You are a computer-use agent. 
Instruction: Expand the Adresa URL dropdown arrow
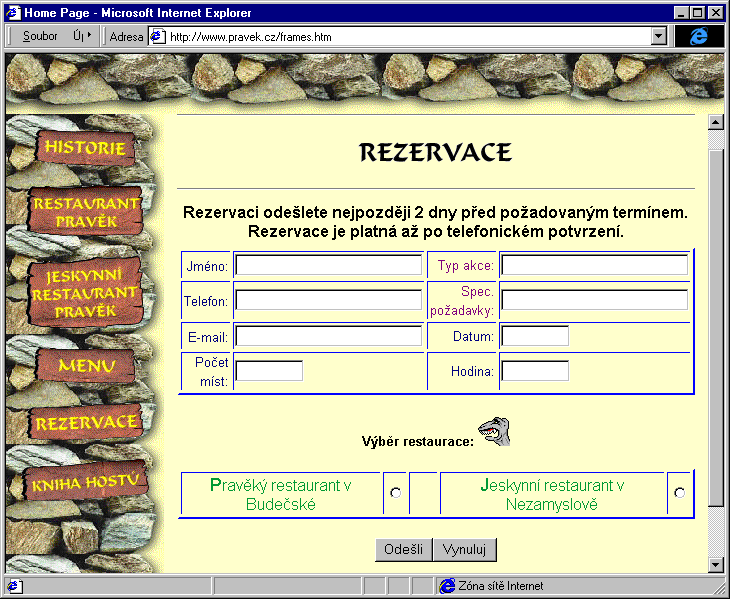659,36
